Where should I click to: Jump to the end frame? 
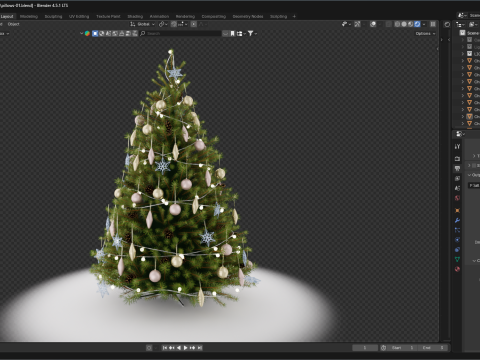[200, 348]
